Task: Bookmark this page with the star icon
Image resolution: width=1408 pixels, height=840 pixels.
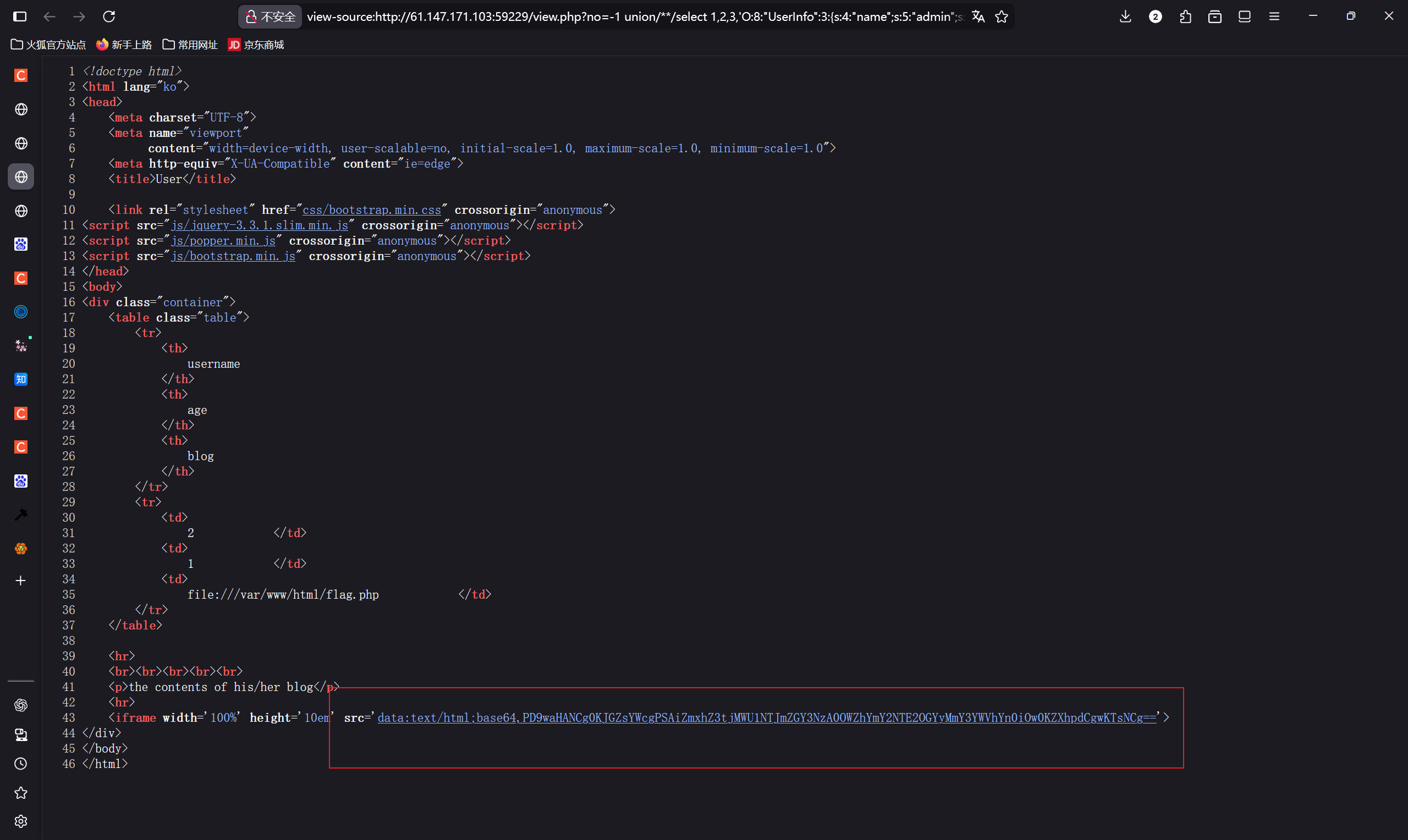Action: coord(1002,16)
